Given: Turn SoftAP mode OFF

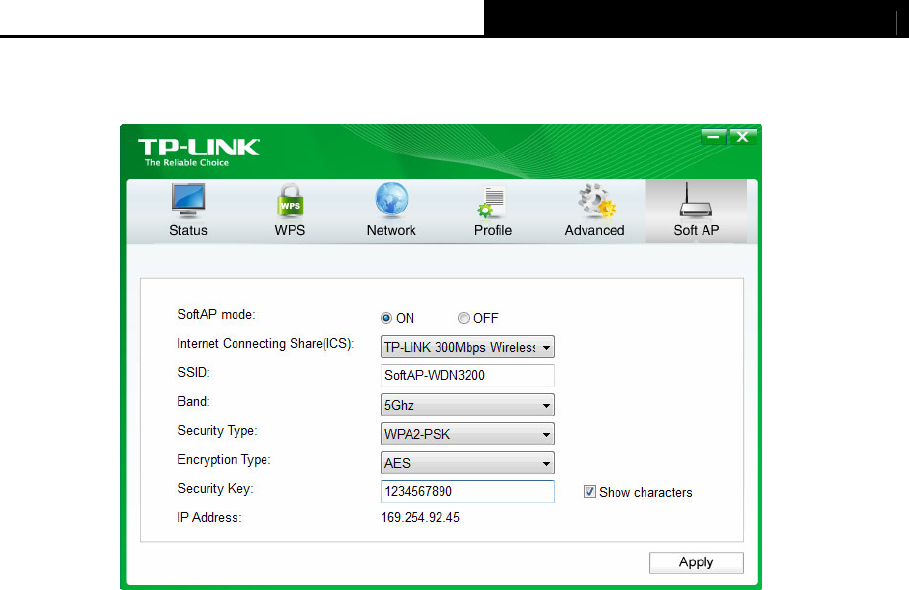Looking at the screenshot, I should (x=463, y=318).
